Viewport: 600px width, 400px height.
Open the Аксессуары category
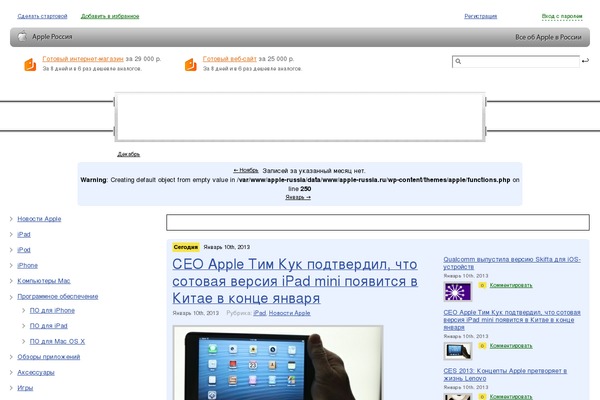click(x=36, y=372)
